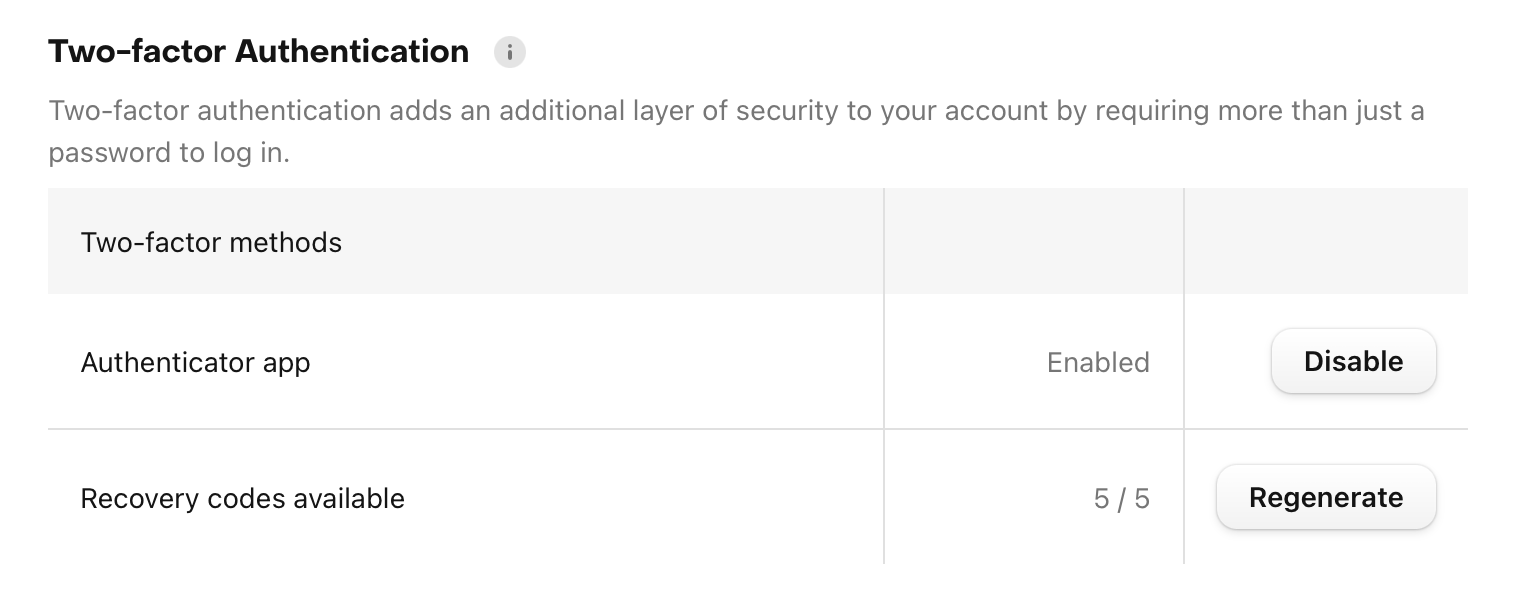Disable the Authenticator app method

point(1353,361)
